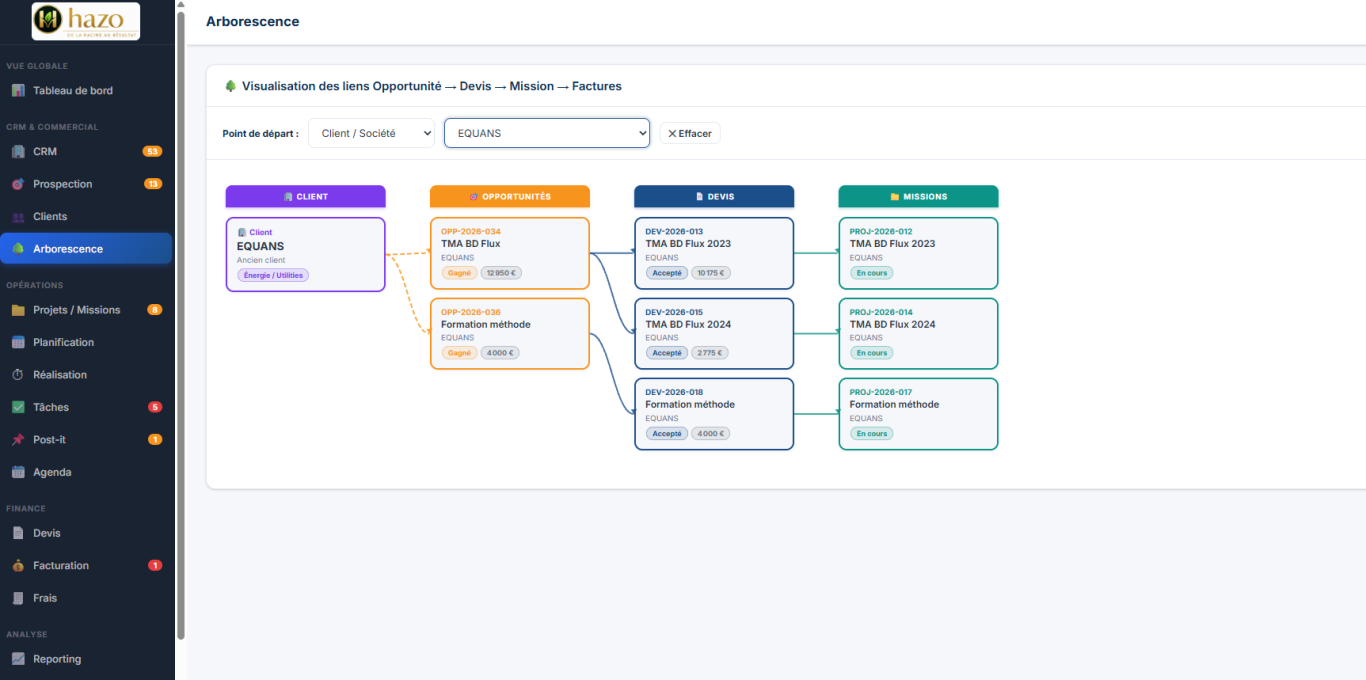Click the tree icon beside the Visualisation des liens title
This screenshot has height=680, width=1366.
tap(230, 86)
